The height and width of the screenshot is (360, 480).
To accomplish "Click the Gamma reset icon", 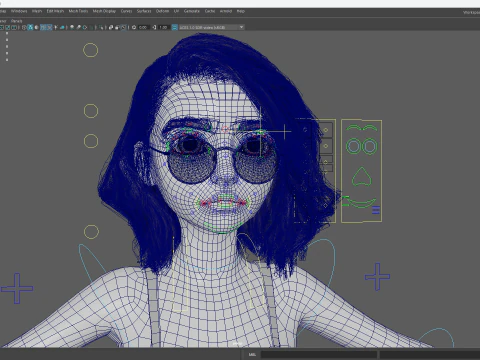I will tap(154, 27).
